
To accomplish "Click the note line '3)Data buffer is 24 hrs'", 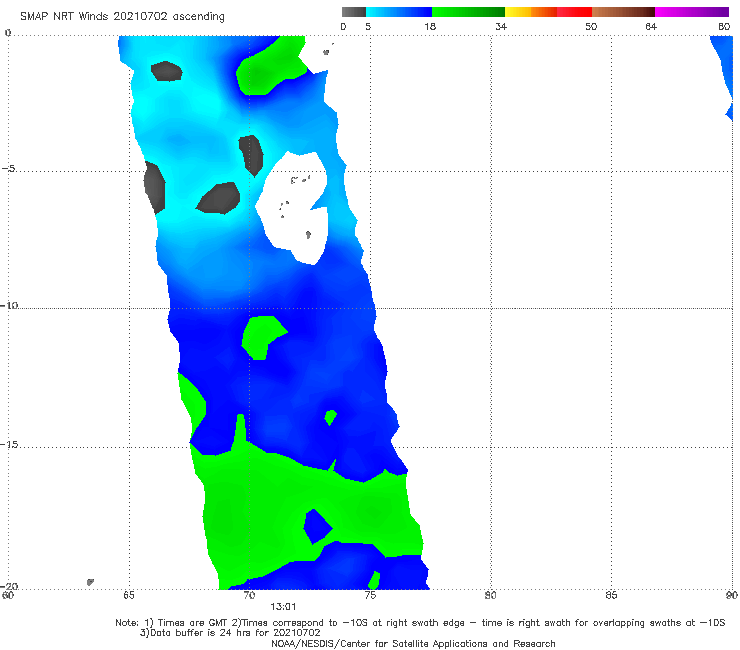I will [230, 633].
